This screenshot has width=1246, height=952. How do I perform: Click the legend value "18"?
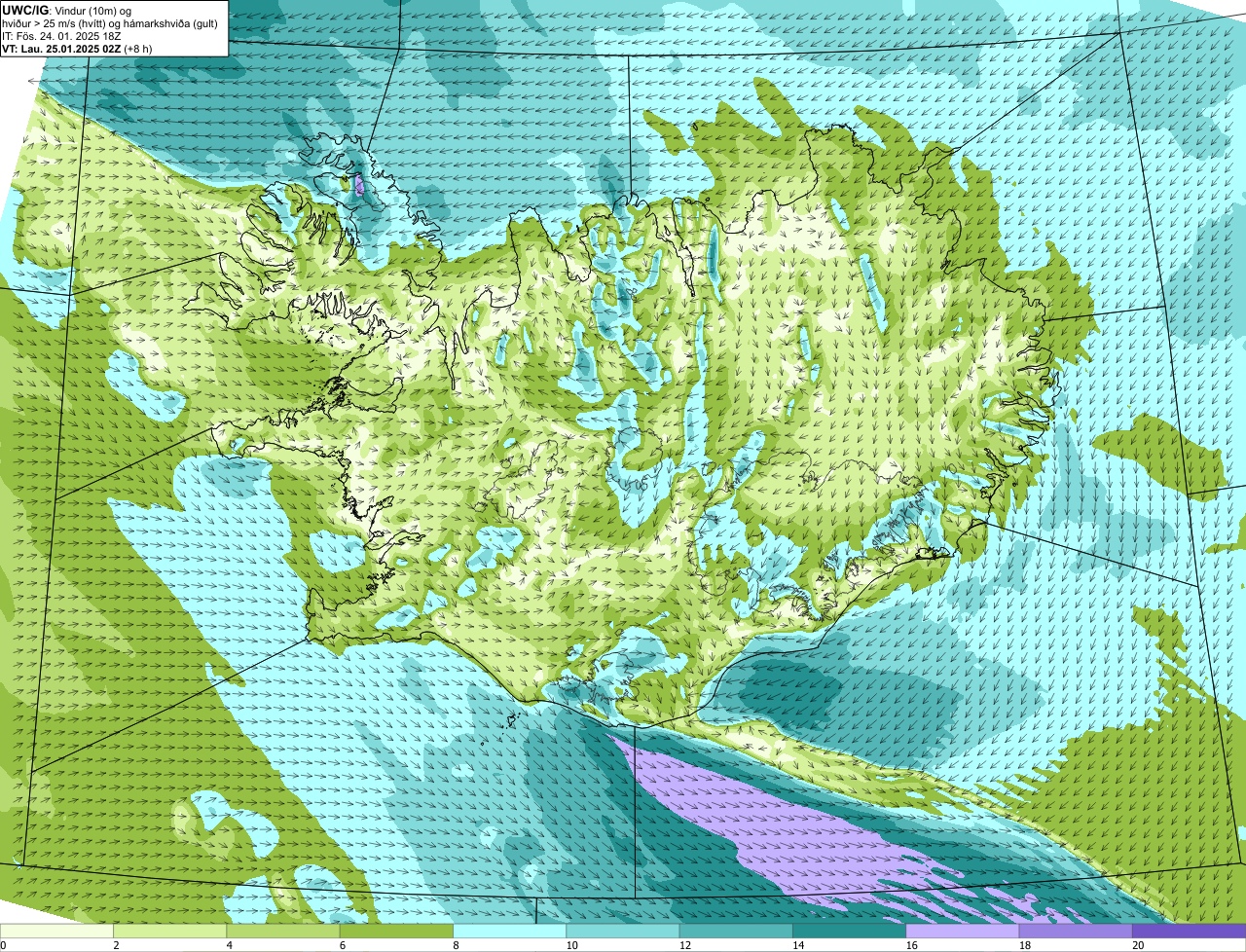[1024, 945]
